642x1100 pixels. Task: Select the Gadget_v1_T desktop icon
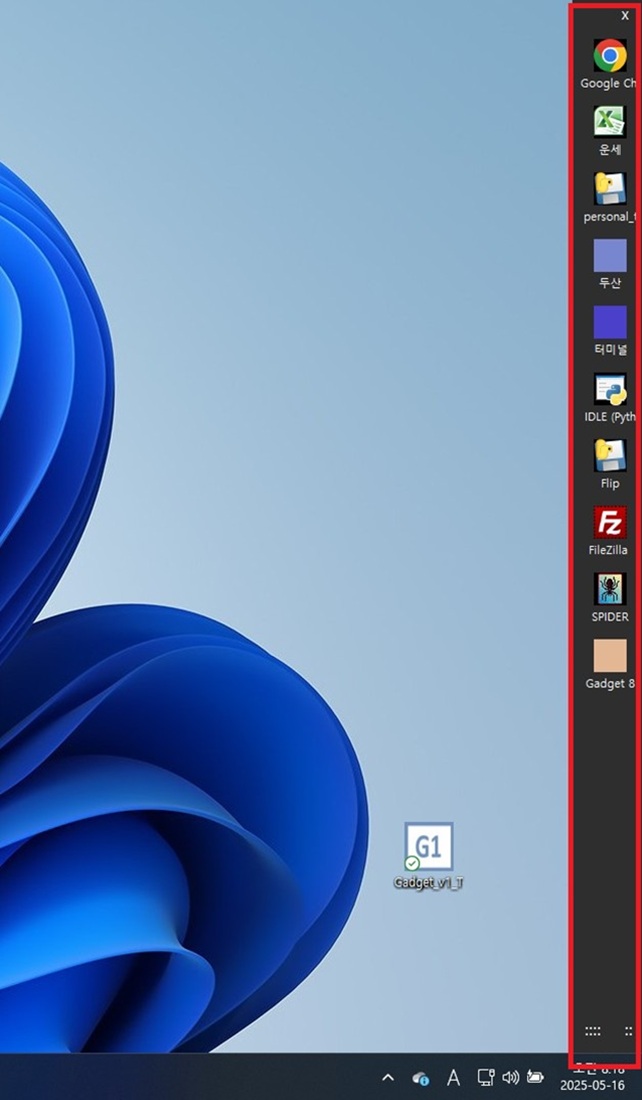(x=429, y=847)
